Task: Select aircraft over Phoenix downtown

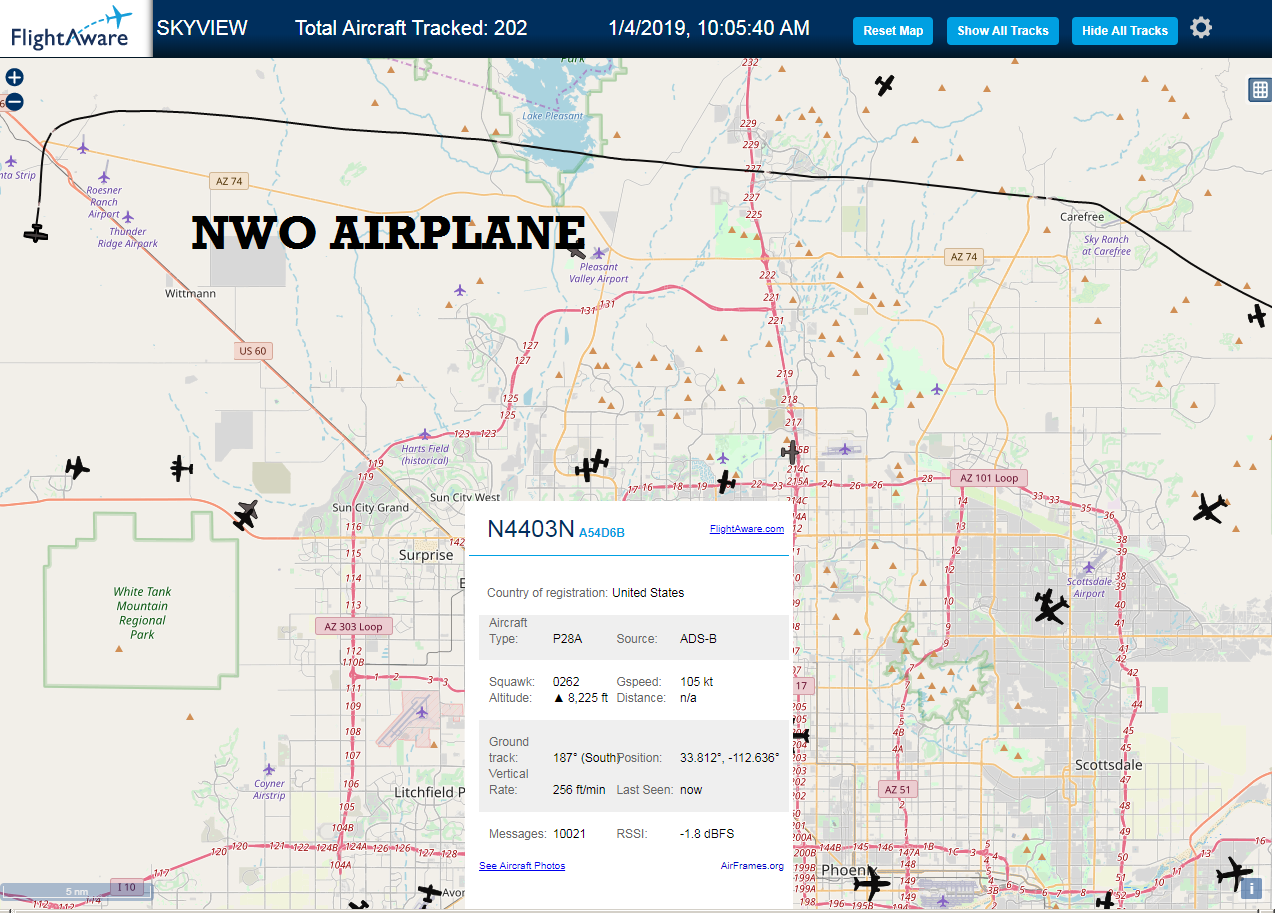Action: (x=871, y=883)
